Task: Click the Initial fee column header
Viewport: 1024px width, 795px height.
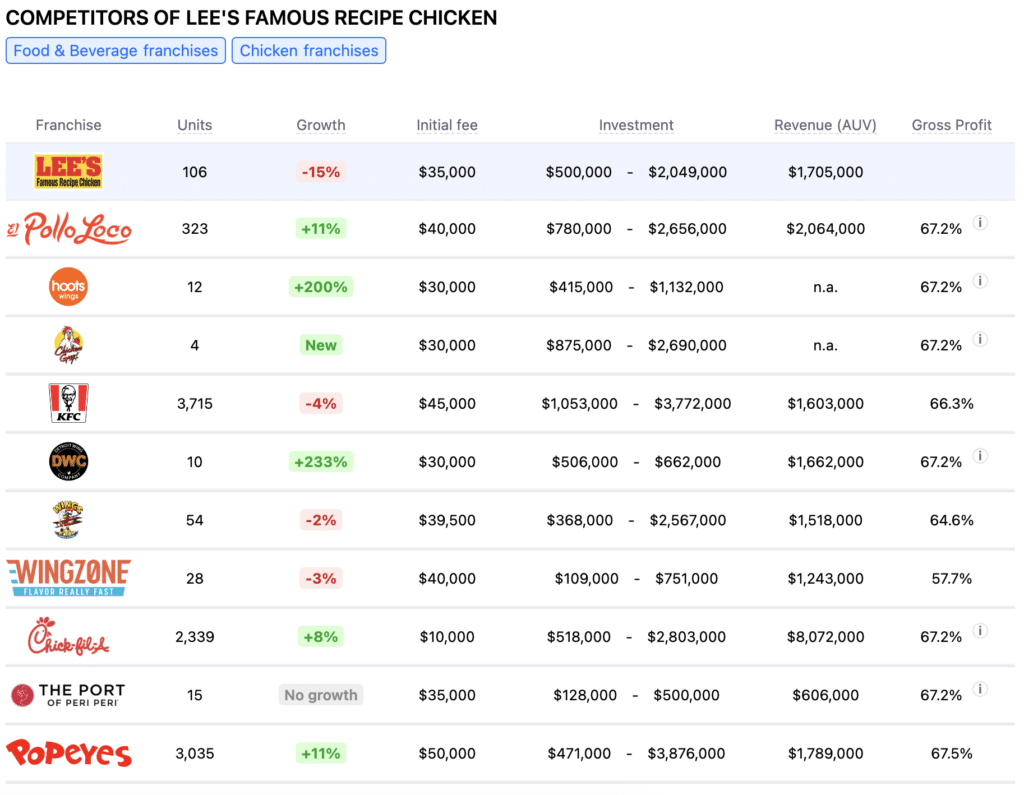Action: point(447,125)
